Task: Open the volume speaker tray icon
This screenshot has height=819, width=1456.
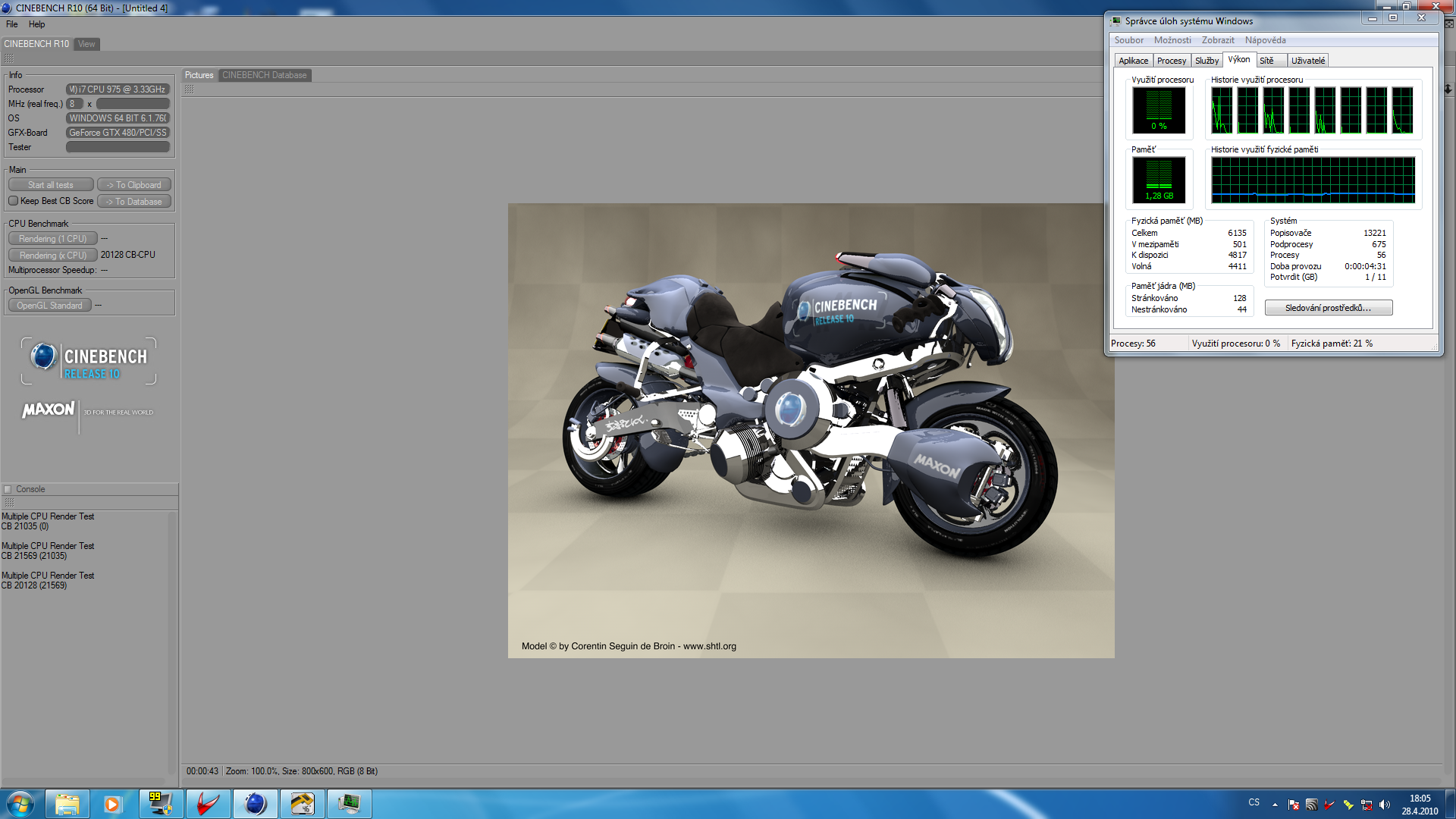Action: pyautogui.click(x=1385, y=805)
